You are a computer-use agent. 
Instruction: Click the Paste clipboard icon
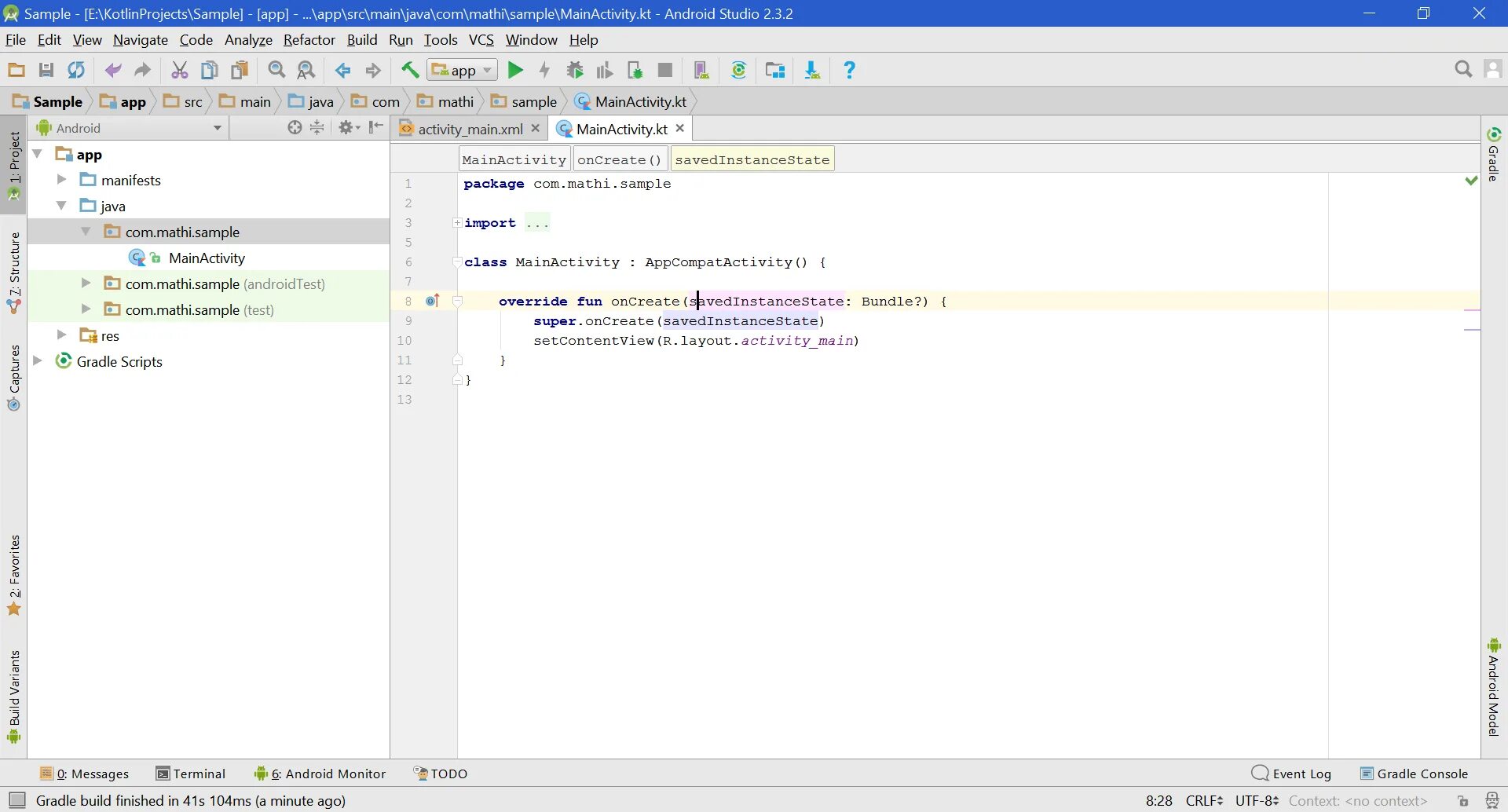[240, 71]
